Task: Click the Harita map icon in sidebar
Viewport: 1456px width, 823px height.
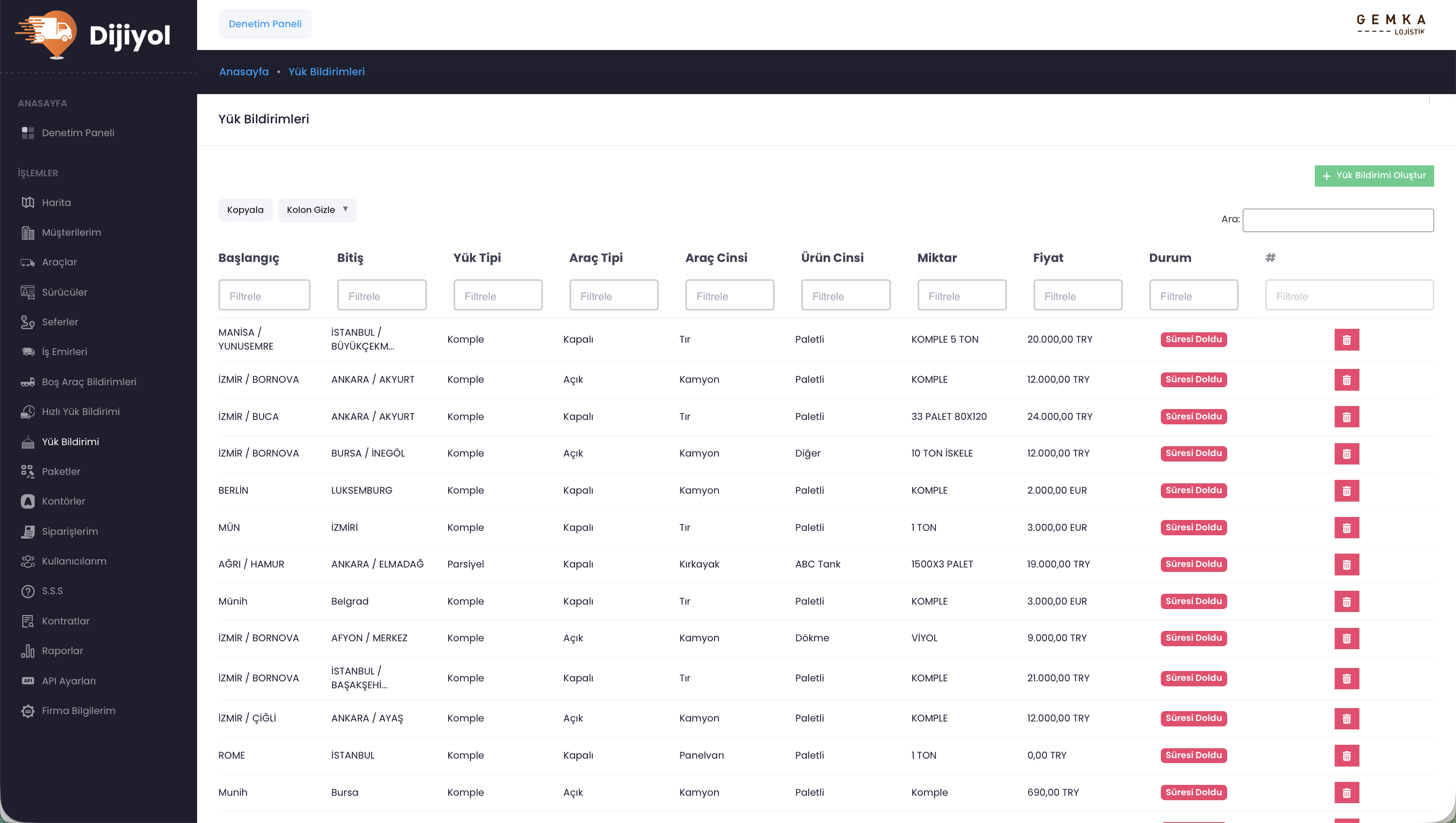Action: [28, 203]
